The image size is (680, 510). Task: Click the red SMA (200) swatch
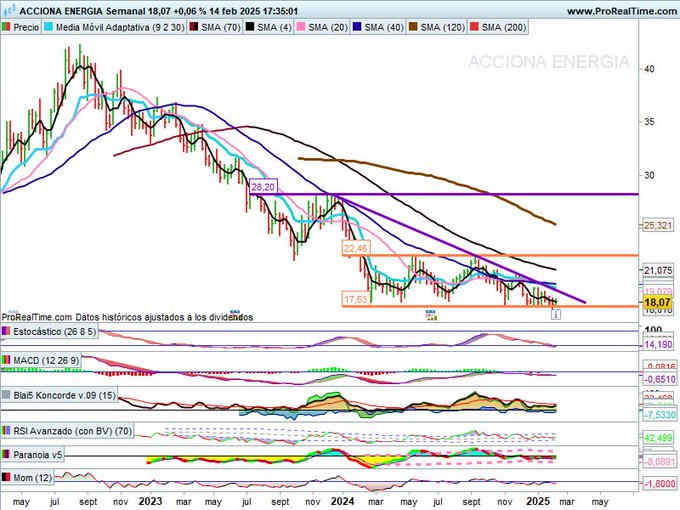474,27
